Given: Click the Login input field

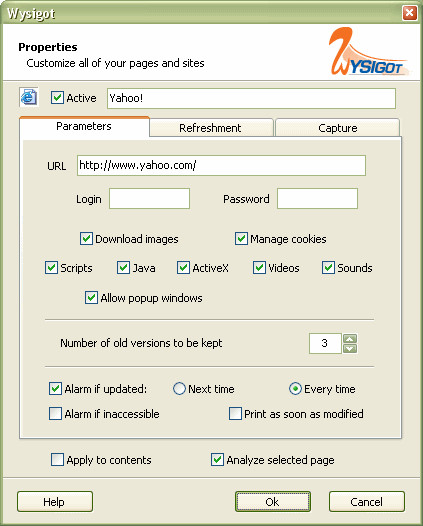Looking at the screenshot, I should click(150, 199).
